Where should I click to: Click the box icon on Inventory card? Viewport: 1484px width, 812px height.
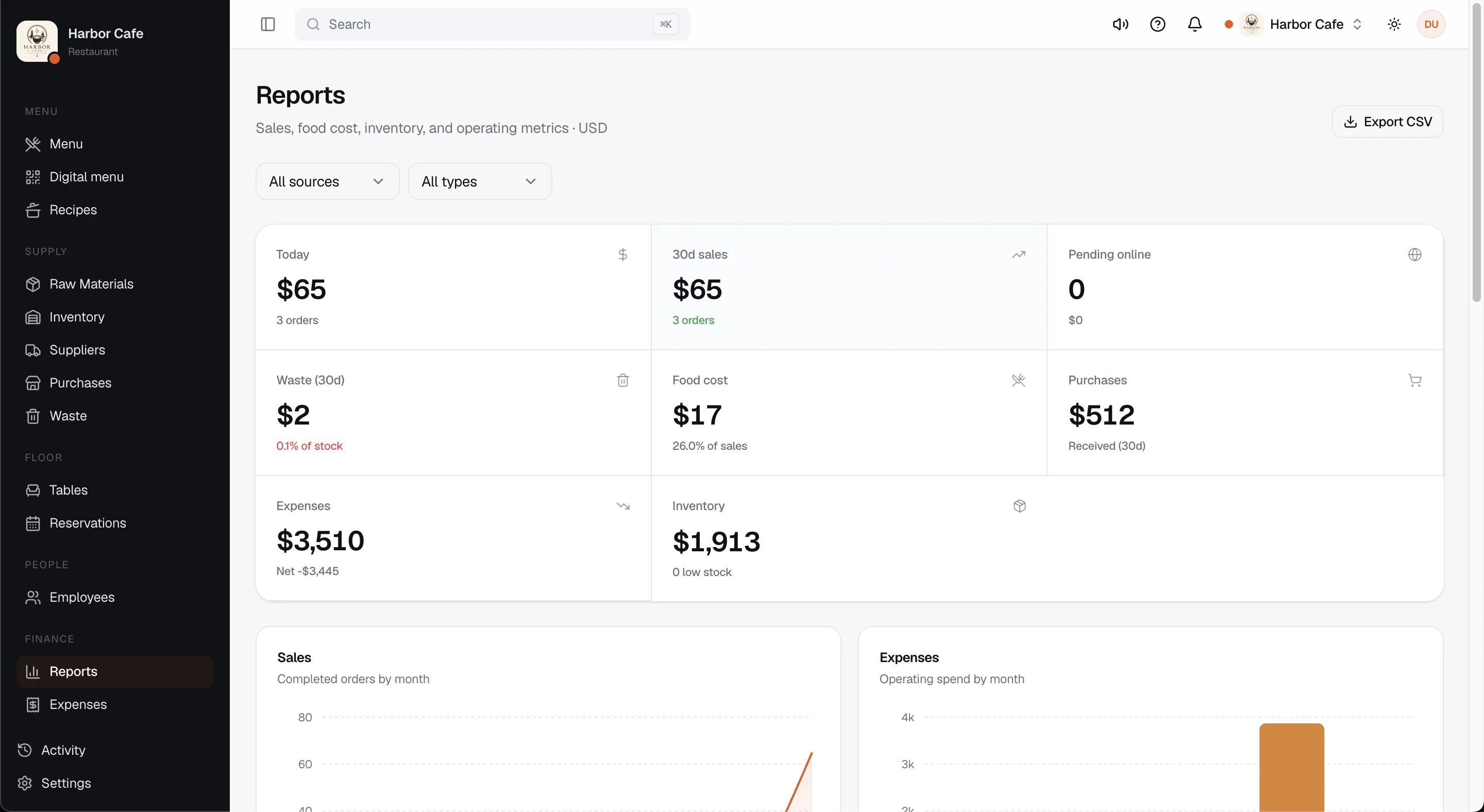point(1019,505)
